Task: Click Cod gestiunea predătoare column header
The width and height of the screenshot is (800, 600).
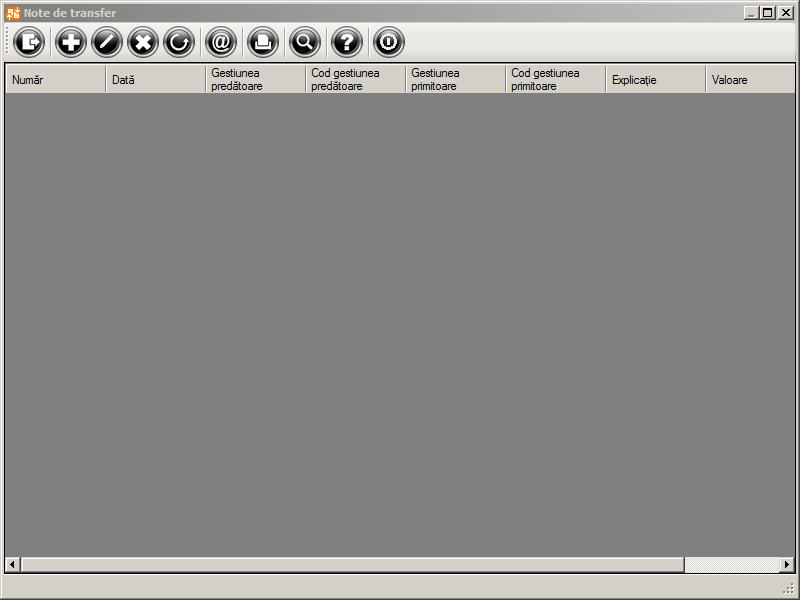Action: click(356, 80)
